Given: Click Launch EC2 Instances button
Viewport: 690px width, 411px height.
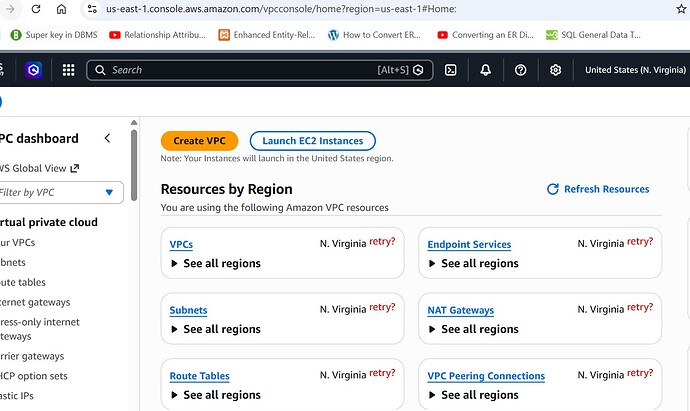Looking at the screenshot, I should 313,141.
